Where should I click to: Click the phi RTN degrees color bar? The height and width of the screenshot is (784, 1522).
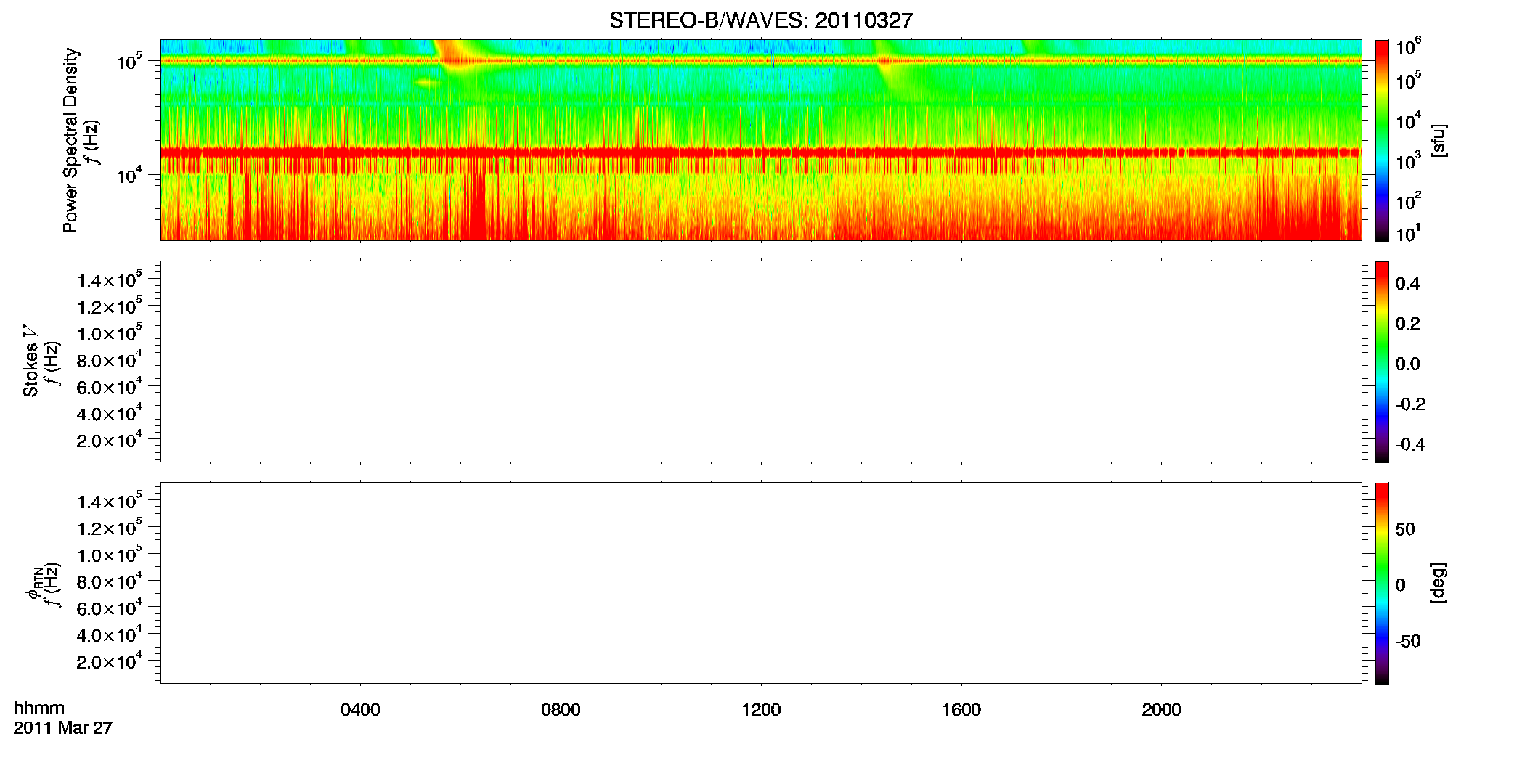(x=1381, y=583)
